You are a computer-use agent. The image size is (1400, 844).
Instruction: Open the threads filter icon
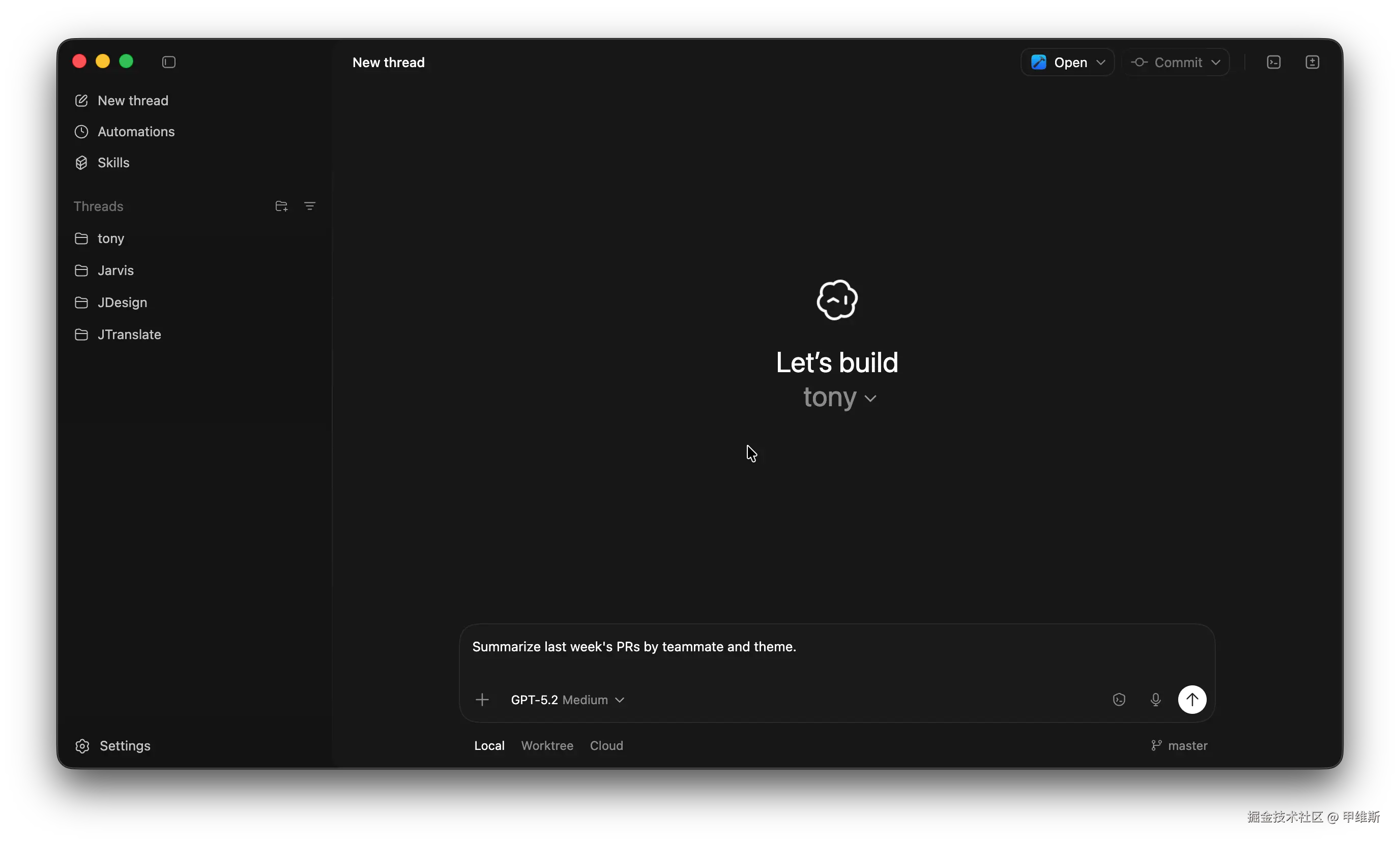(310, 206)
